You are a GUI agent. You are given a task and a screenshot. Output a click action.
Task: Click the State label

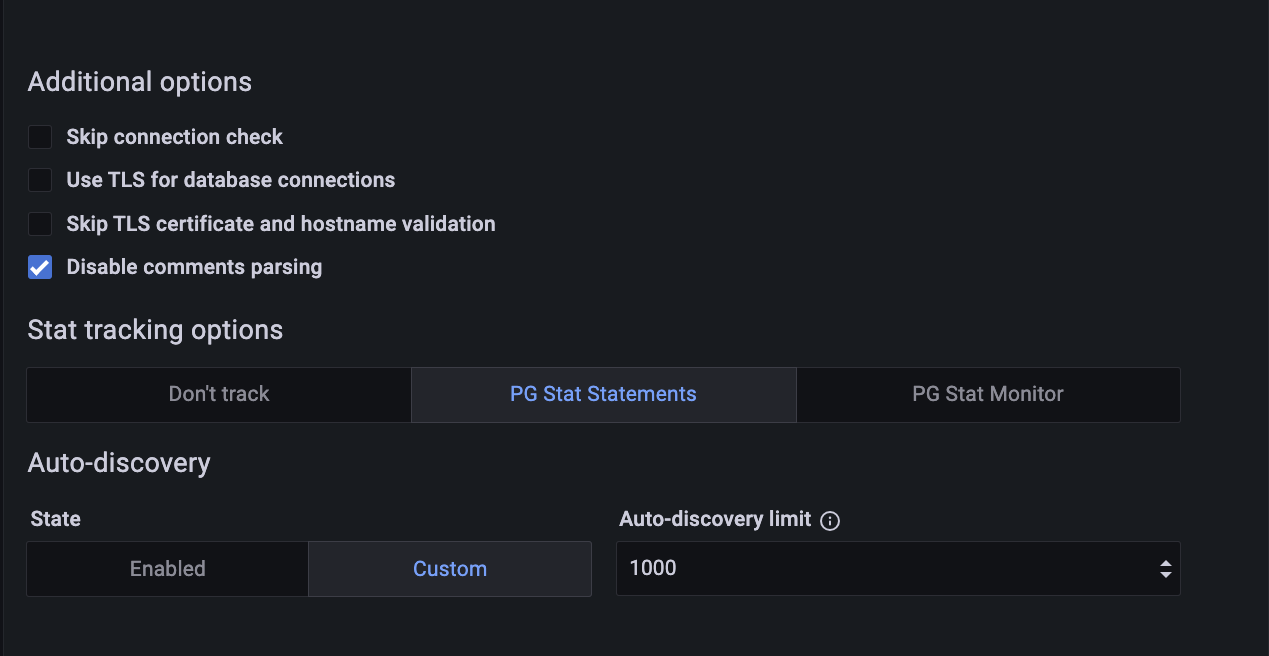click(x=55, y=519)
